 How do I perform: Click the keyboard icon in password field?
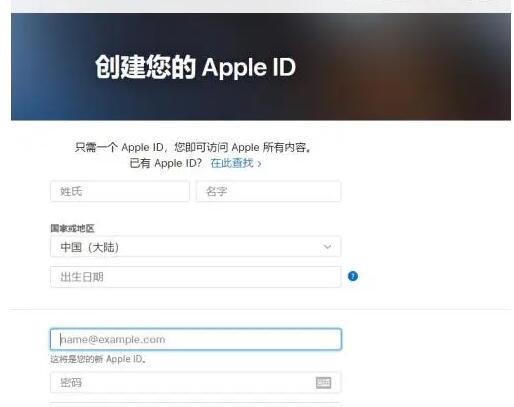click(323, 382)
